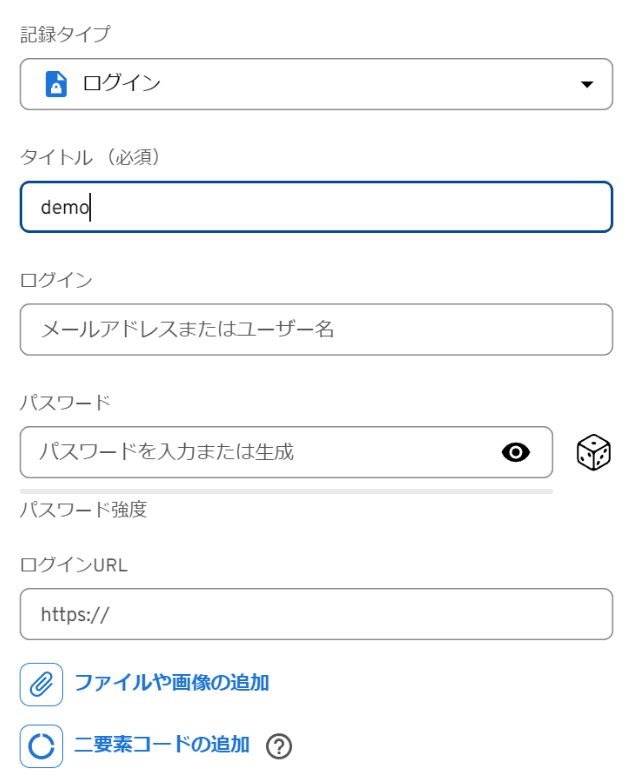The image size is (632, 776).
Task: Click the 二要素コードの追加 link
Action: [x=162, y=744]
